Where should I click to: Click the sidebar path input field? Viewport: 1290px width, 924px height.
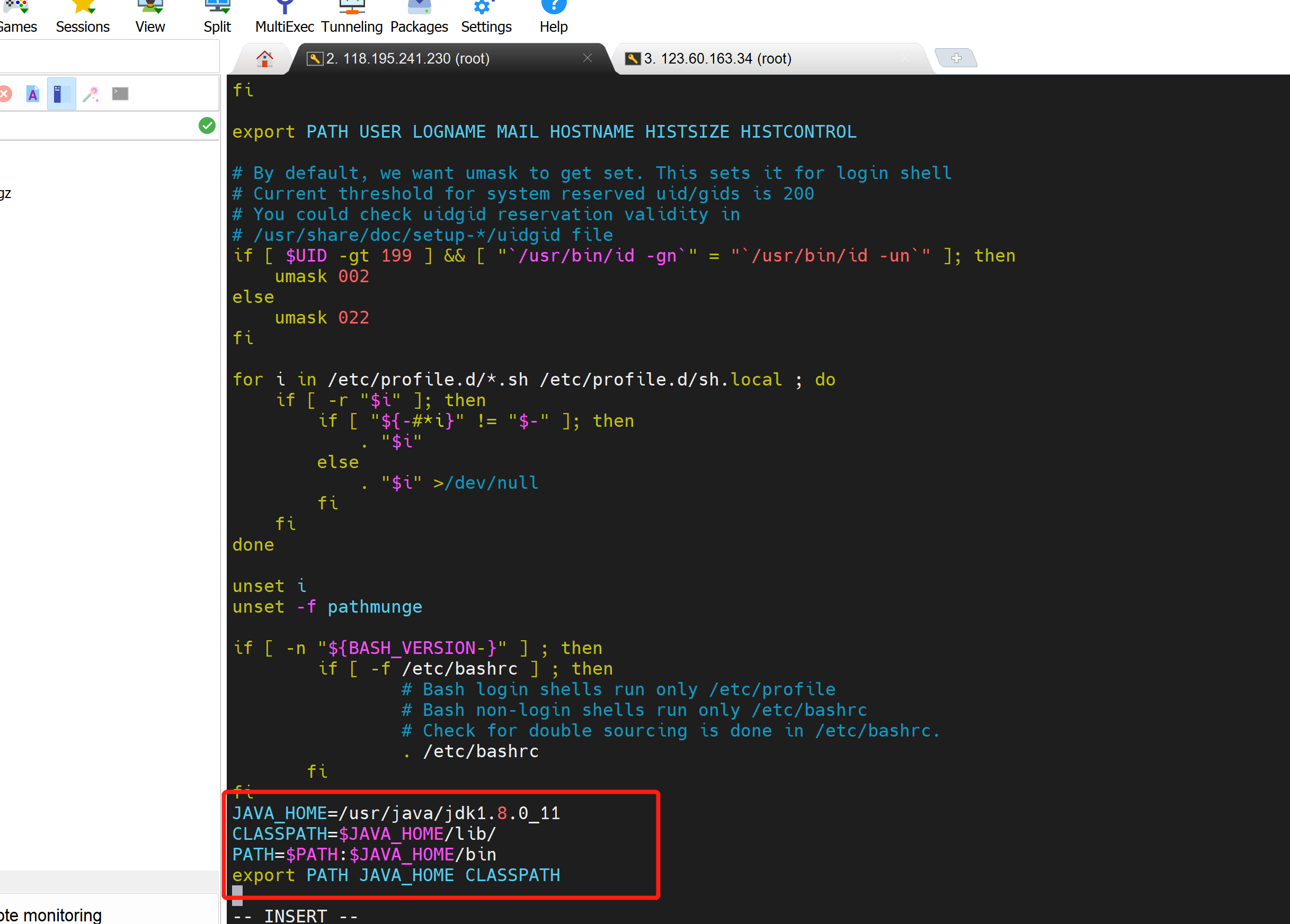[x=97, y=125]
